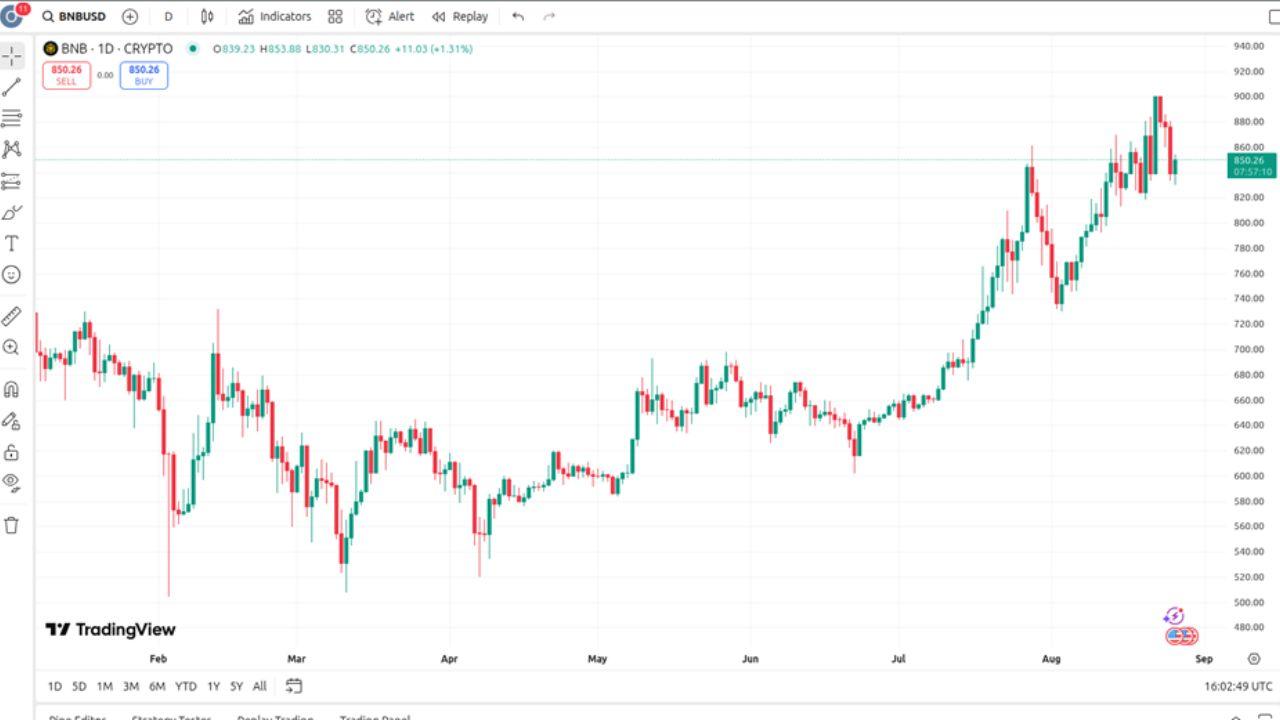
Task: Click the BNBUSD symbol search field
Action: pyautogui.click(x=75, y=16)
